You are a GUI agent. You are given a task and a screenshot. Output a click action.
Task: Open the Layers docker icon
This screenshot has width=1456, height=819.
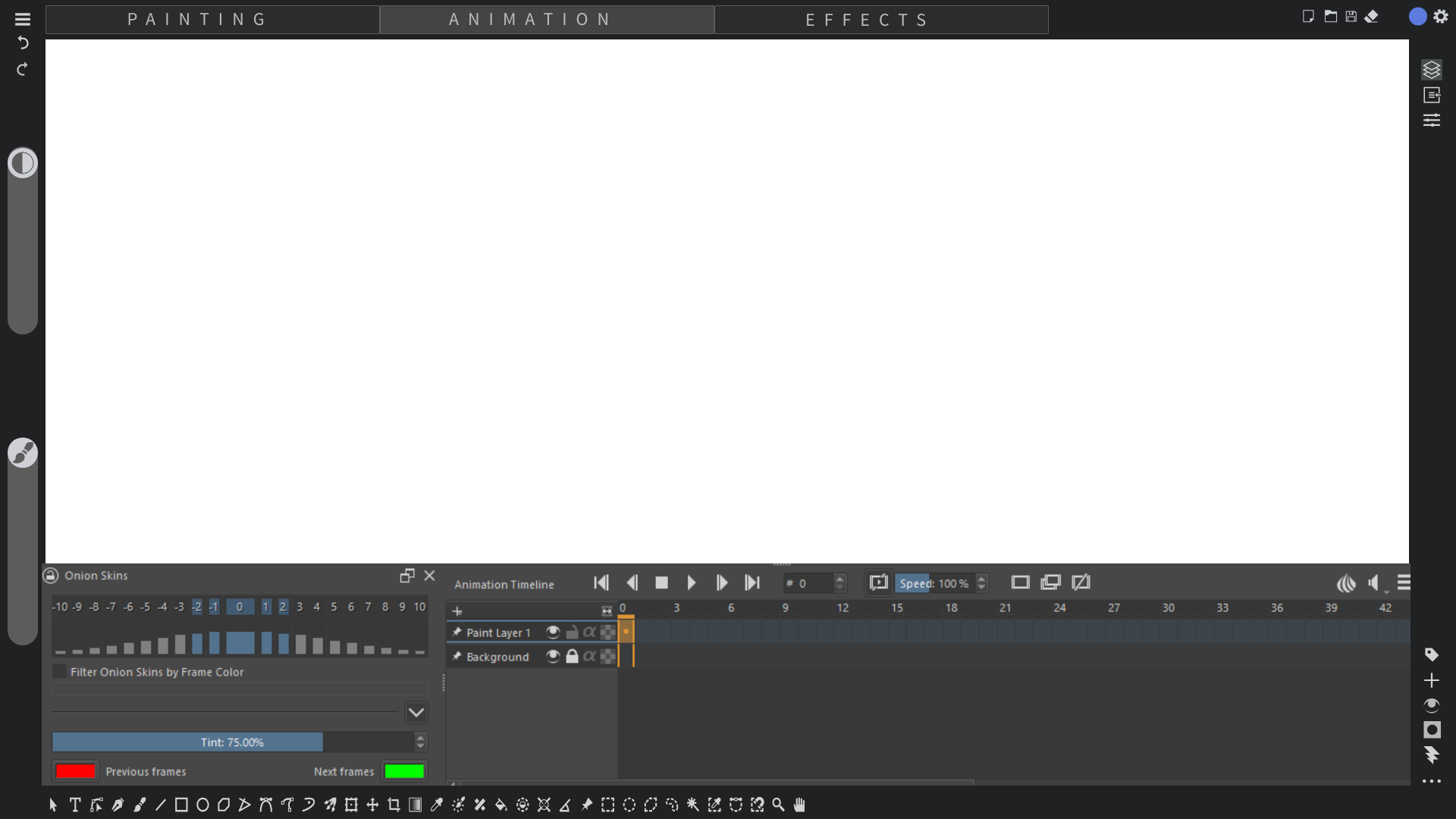pyautogui.click(x=1431, y=70)
